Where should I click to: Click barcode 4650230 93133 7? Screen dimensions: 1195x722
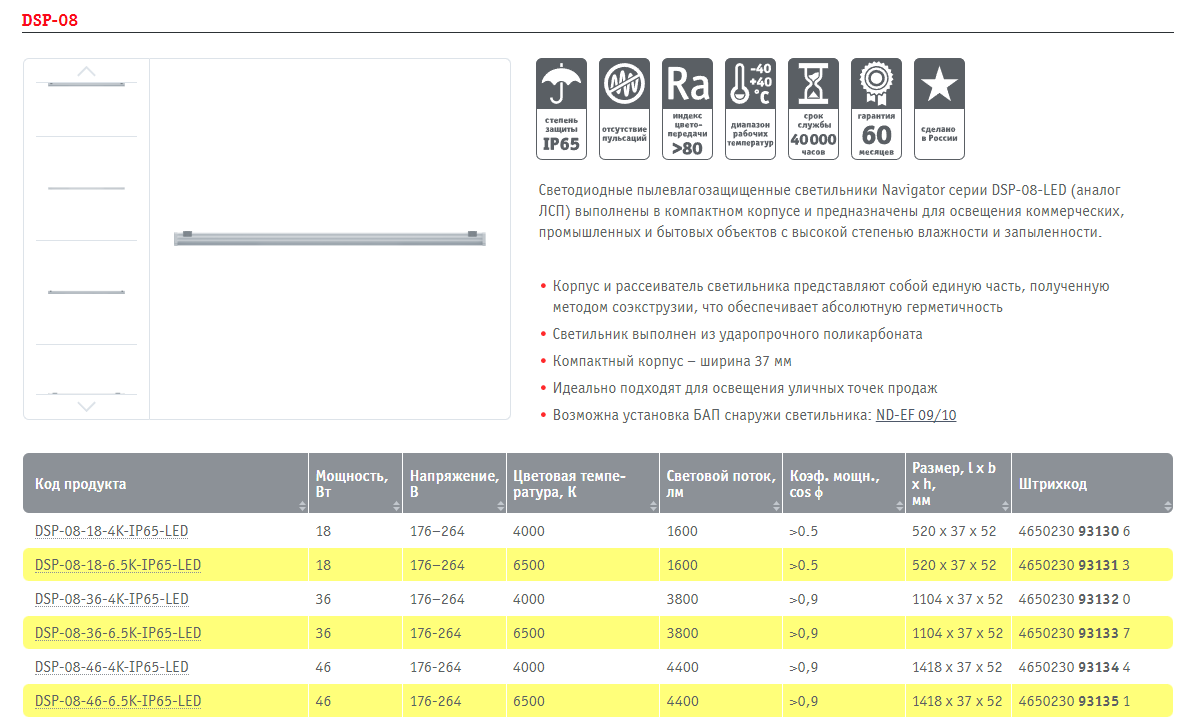1075,634
